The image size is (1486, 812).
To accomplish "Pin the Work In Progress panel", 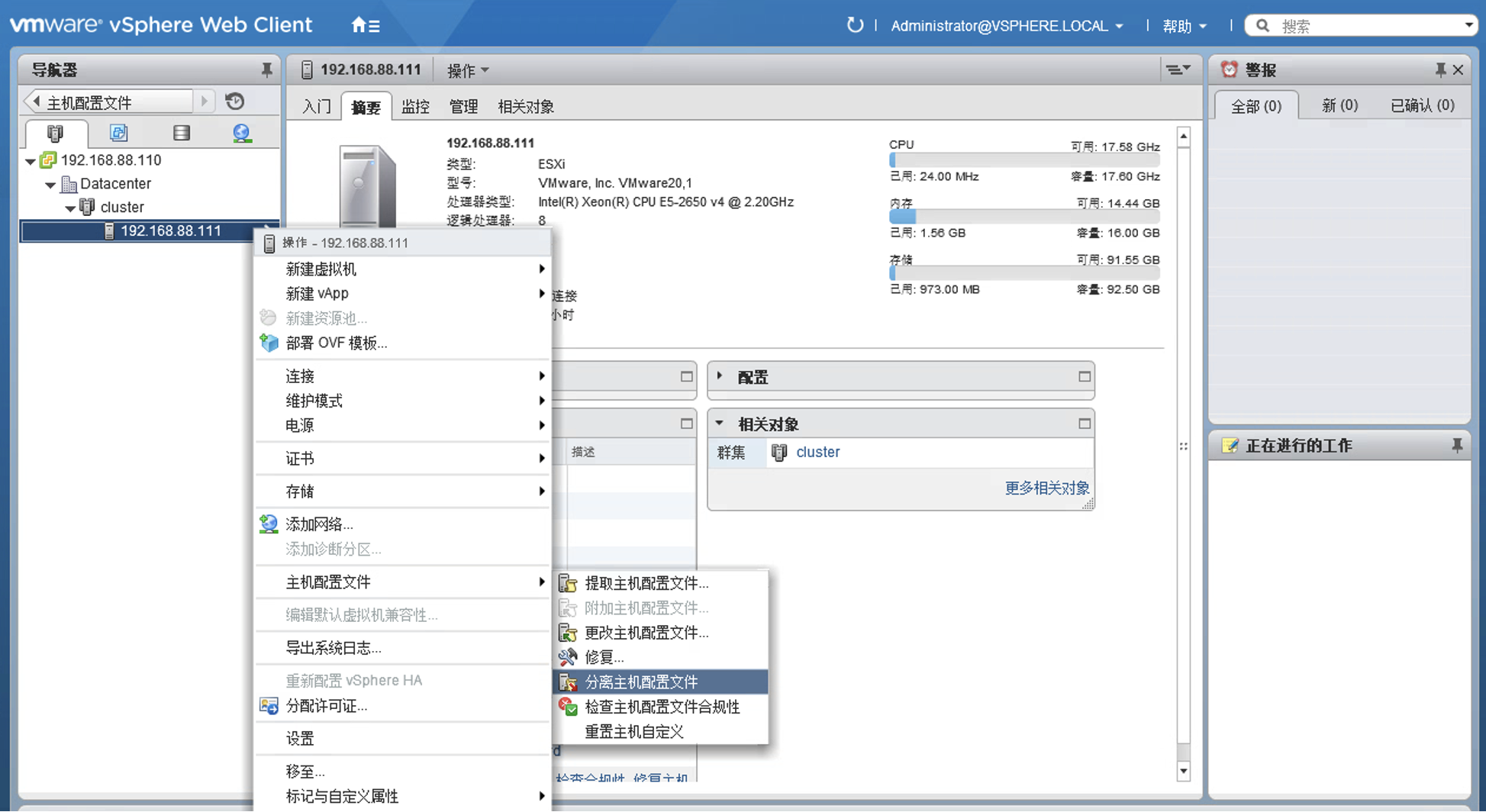I will click(x=1457, y=446).
